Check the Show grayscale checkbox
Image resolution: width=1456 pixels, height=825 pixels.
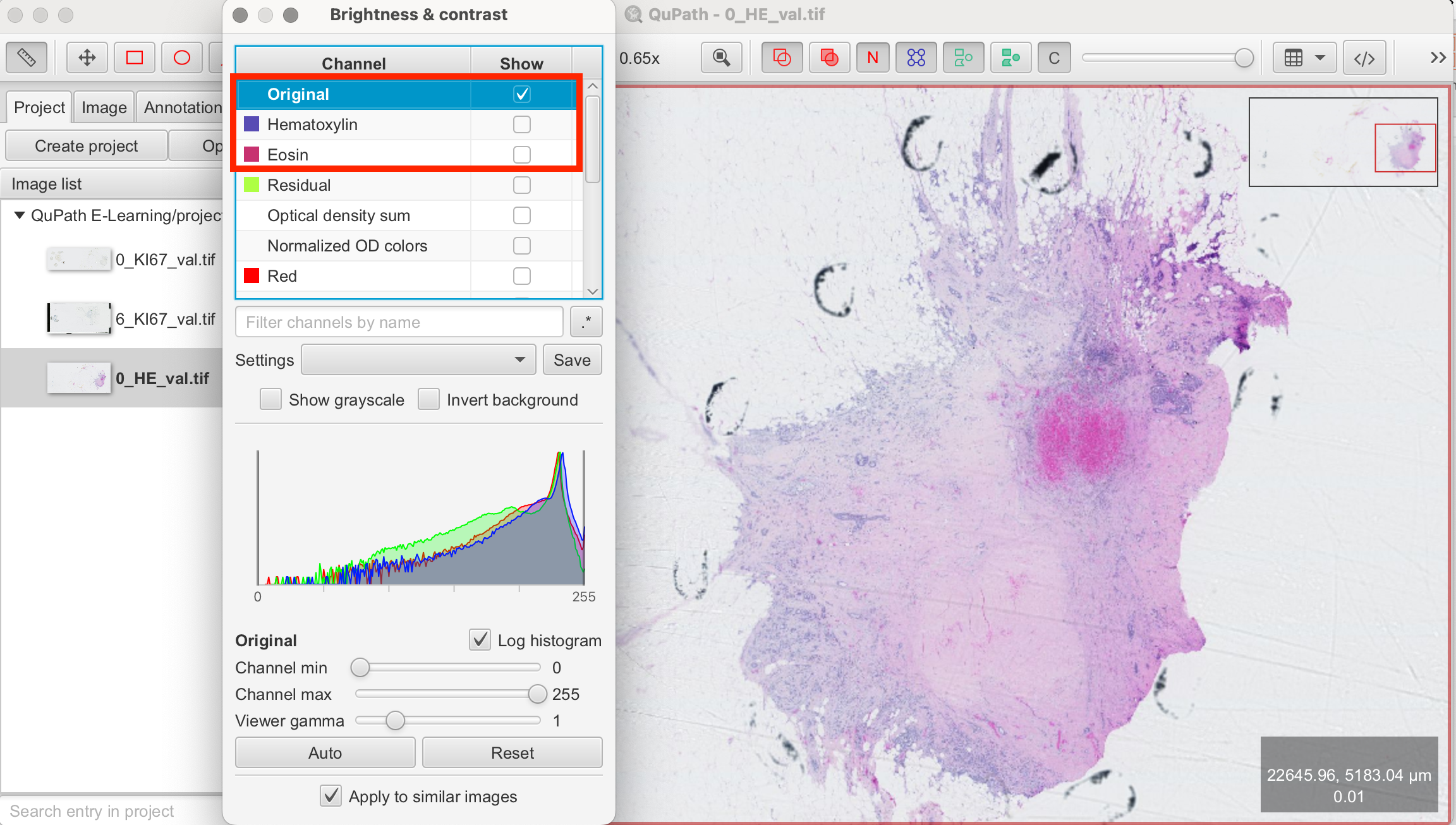pos(271,400)
